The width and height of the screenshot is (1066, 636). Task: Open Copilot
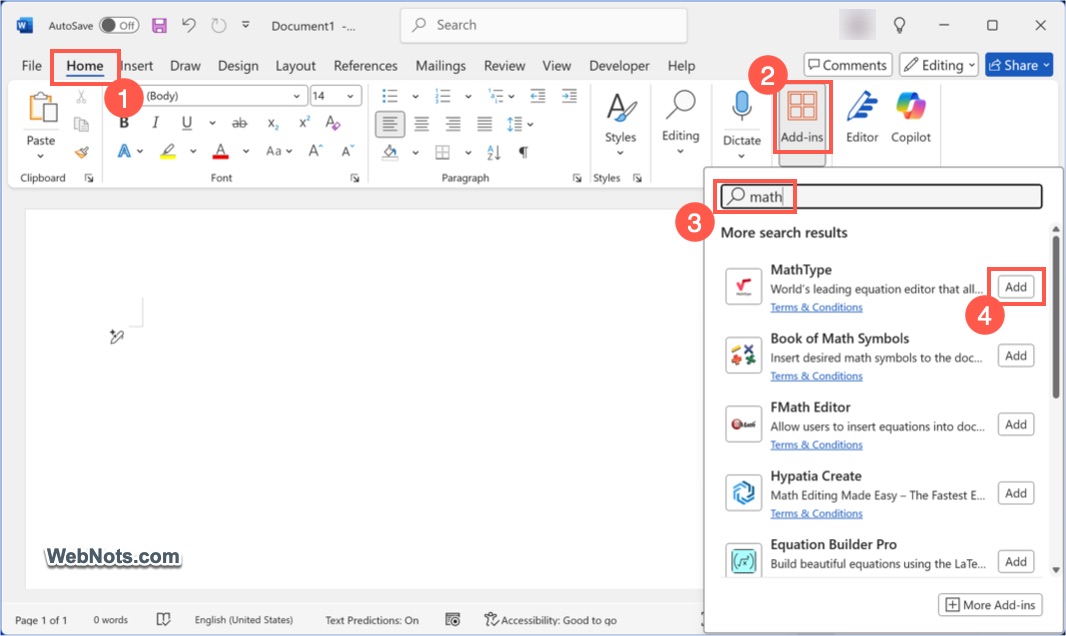[x=911, y=117]
